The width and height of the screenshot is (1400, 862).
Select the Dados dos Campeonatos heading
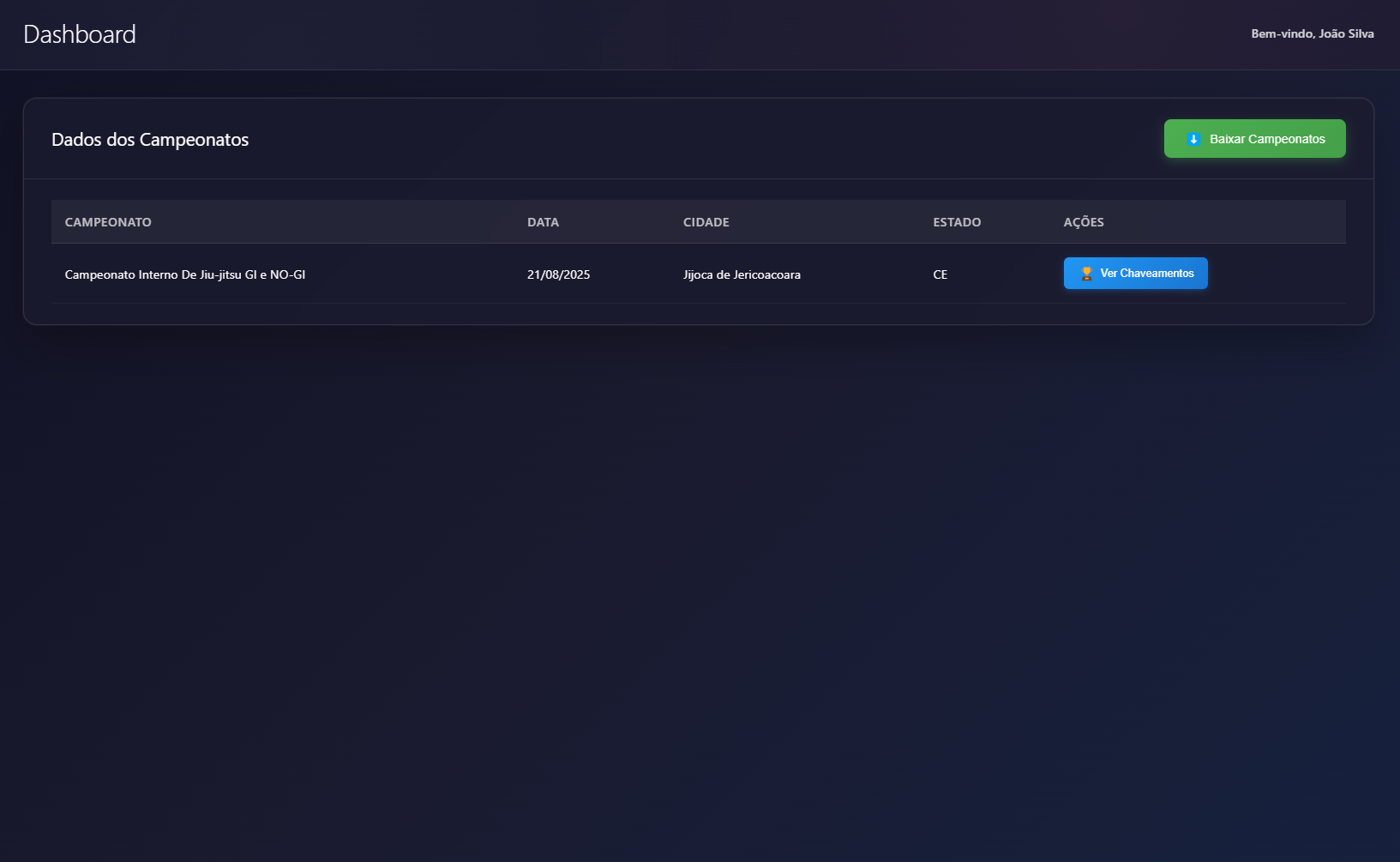(x=150, y=140)
